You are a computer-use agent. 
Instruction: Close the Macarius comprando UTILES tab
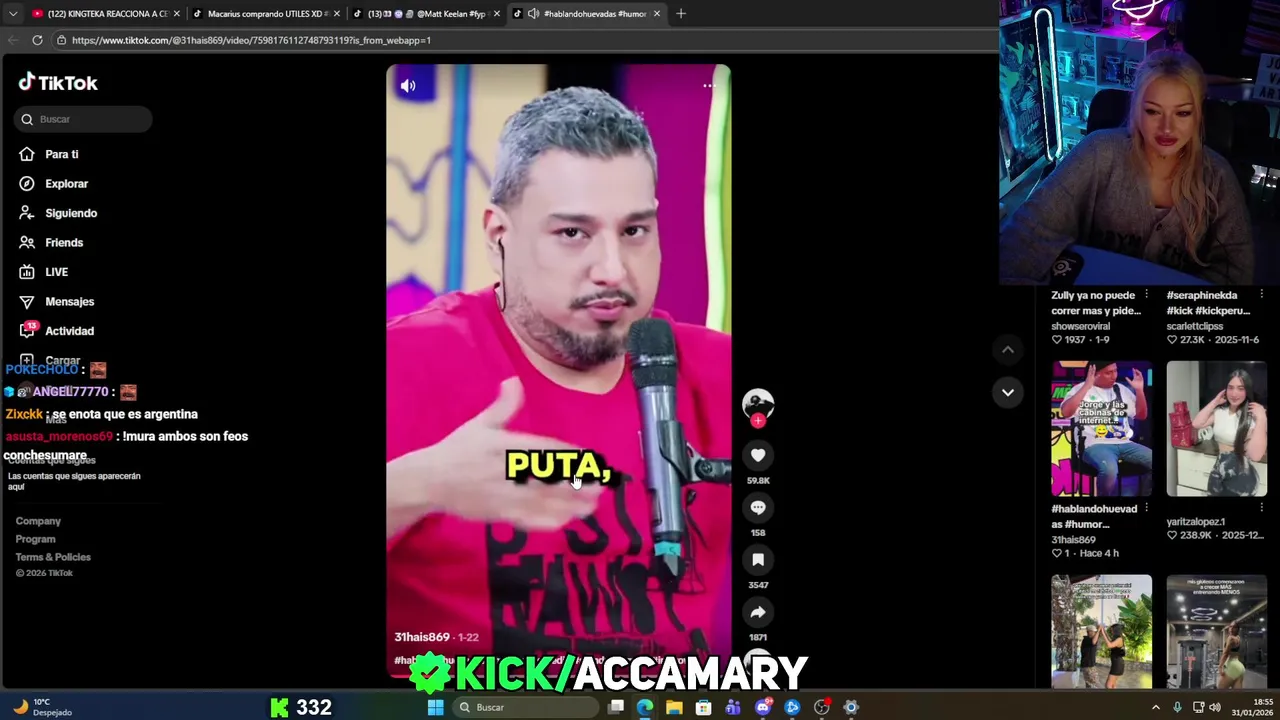tap(338, 14)
